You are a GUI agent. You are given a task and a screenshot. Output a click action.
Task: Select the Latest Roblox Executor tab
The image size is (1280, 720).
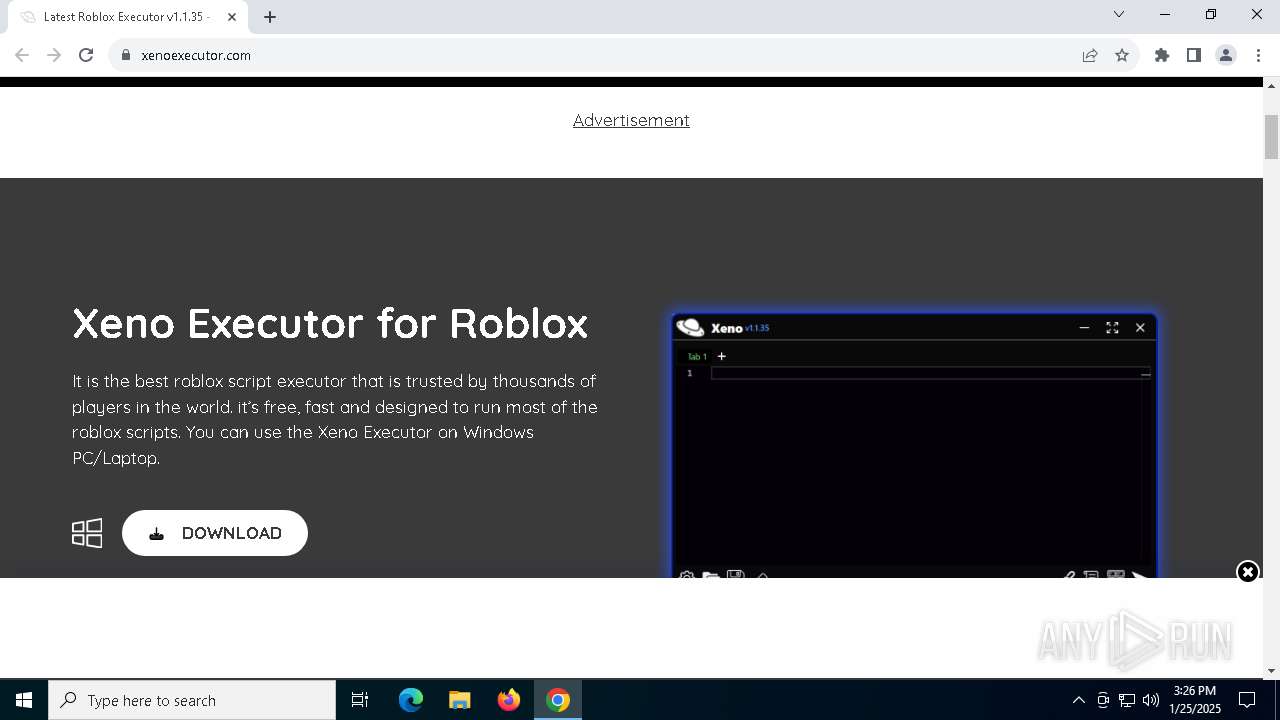click(128, 17)
